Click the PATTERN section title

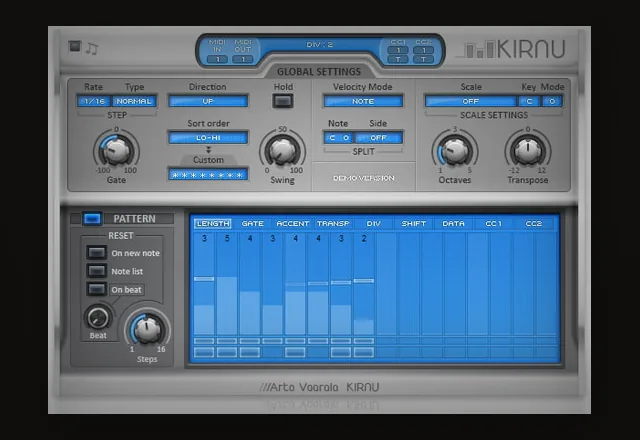[134, 219]
